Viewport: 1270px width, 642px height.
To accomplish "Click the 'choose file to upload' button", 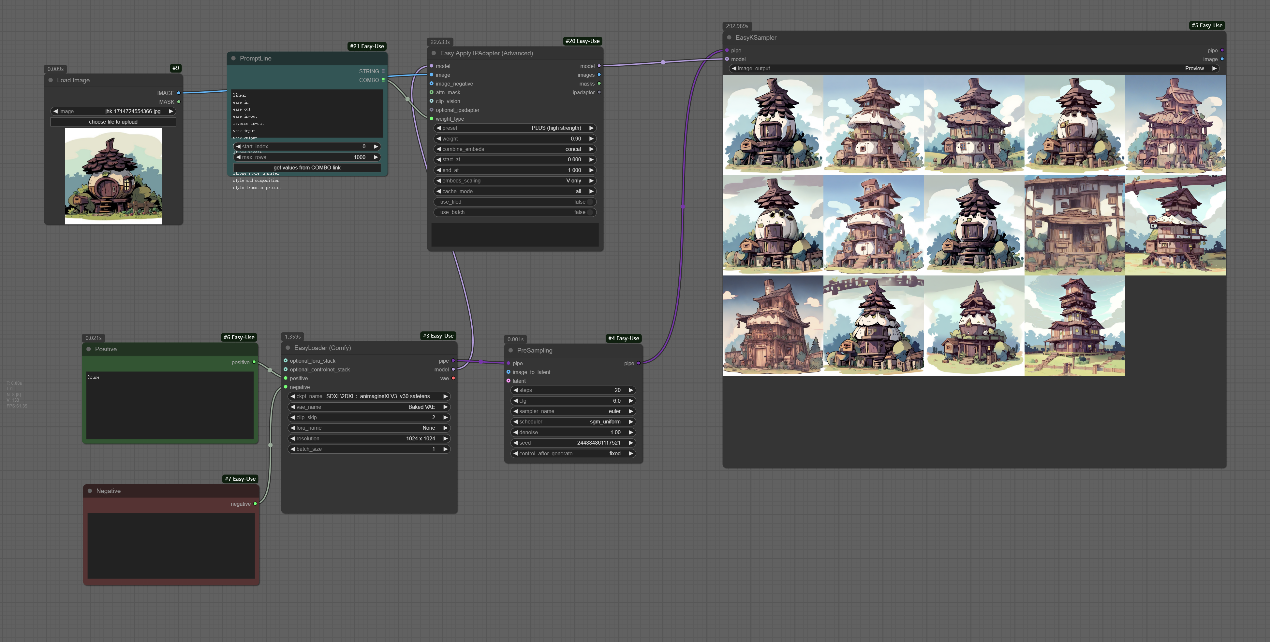I will click(113, 122).
